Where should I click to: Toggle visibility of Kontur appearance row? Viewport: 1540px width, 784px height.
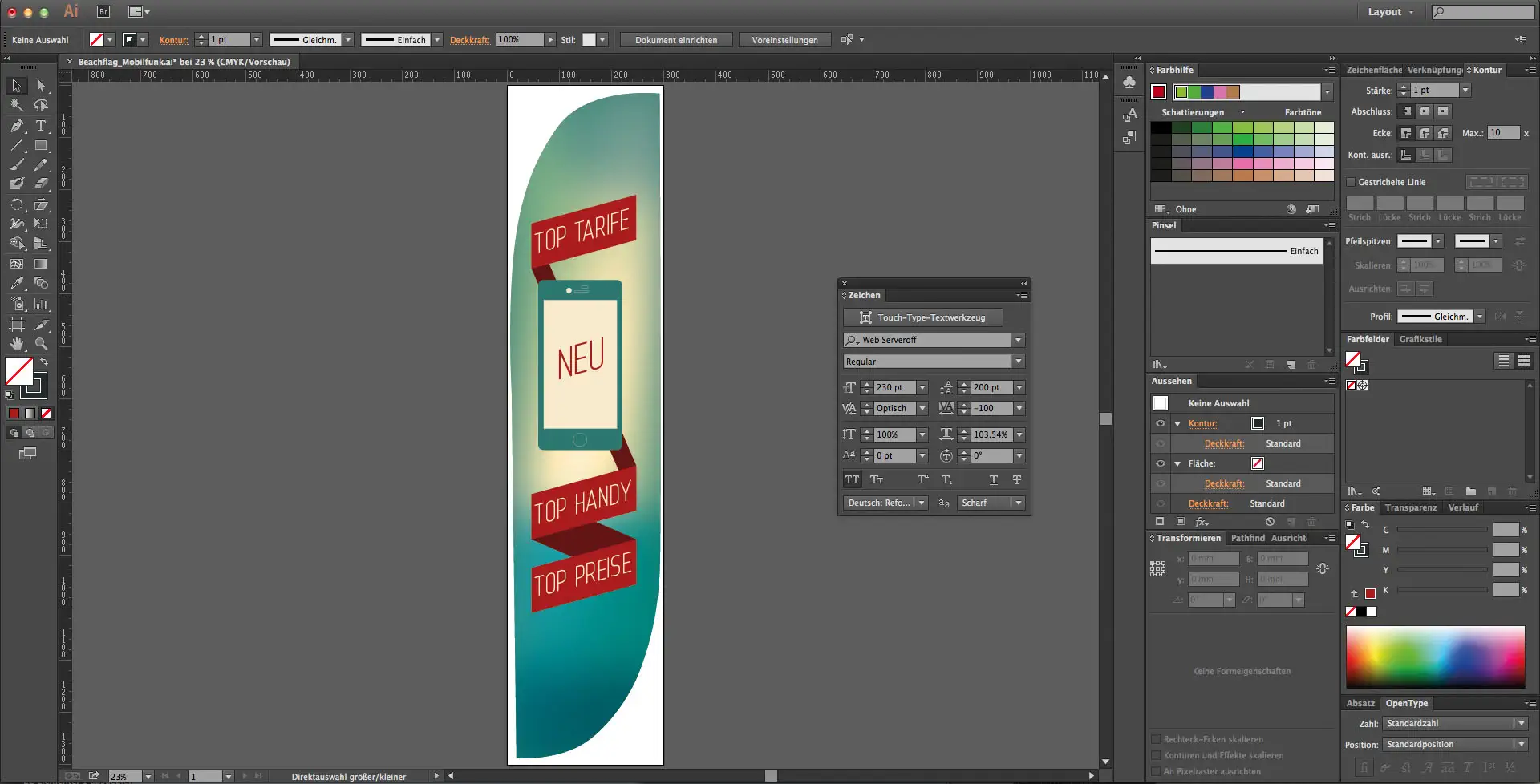pyautogui.click(x=1160, y=423)
